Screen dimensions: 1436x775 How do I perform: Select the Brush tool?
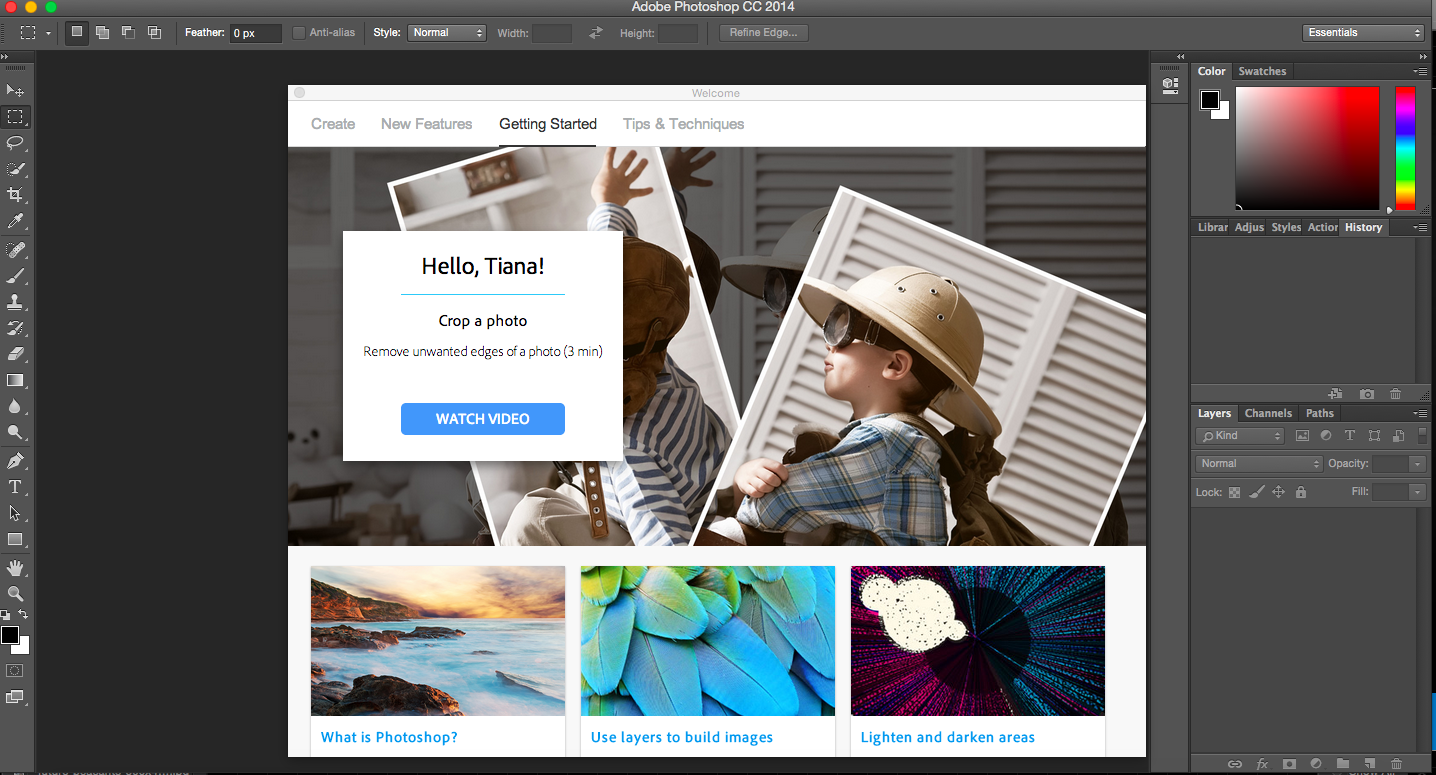point(15,276)
